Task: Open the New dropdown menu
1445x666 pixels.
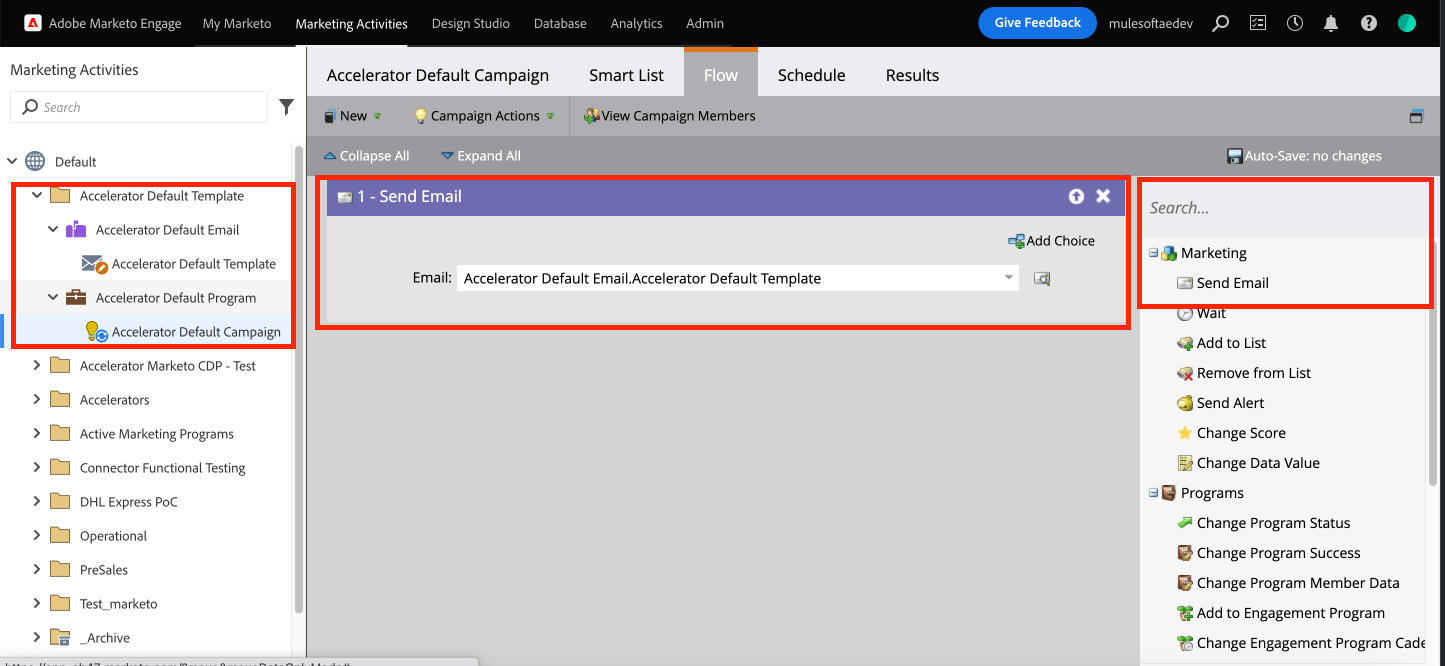Action: coord(352,116)
